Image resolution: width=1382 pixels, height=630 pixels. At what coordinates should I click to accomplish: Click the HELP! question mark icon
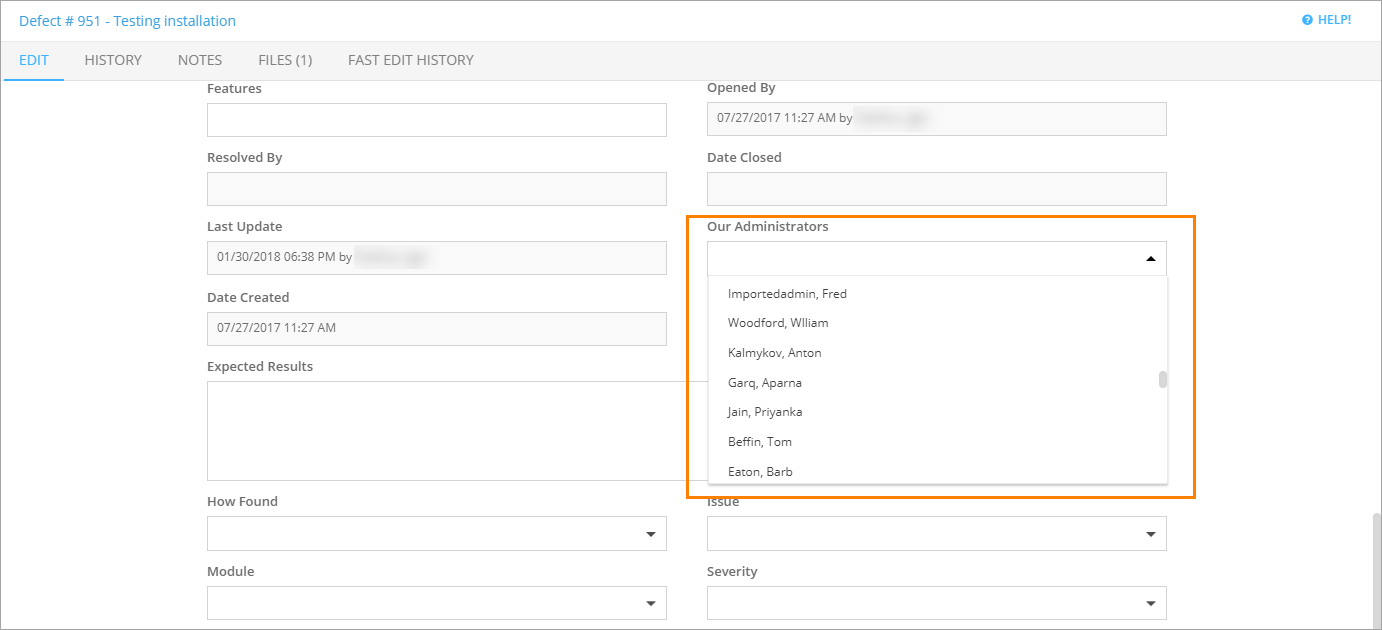[1307, 20]
